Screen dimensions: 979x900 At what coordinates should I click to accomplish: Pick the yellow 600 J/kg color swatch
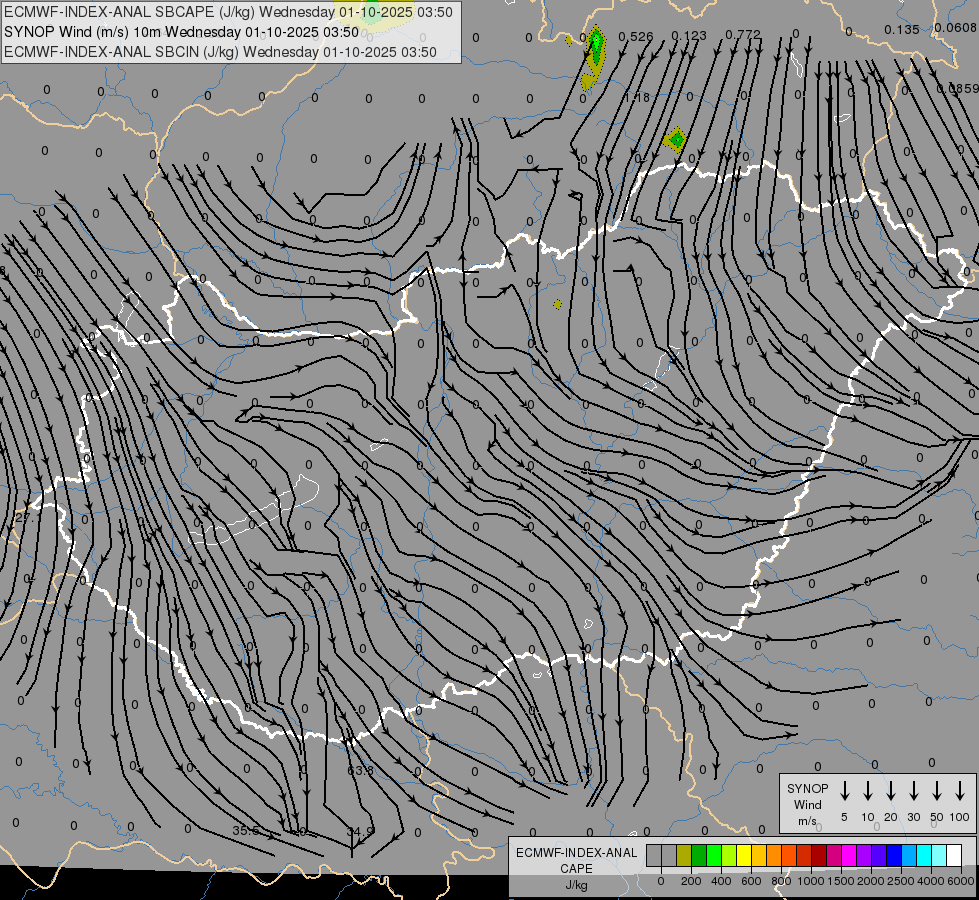744,856
